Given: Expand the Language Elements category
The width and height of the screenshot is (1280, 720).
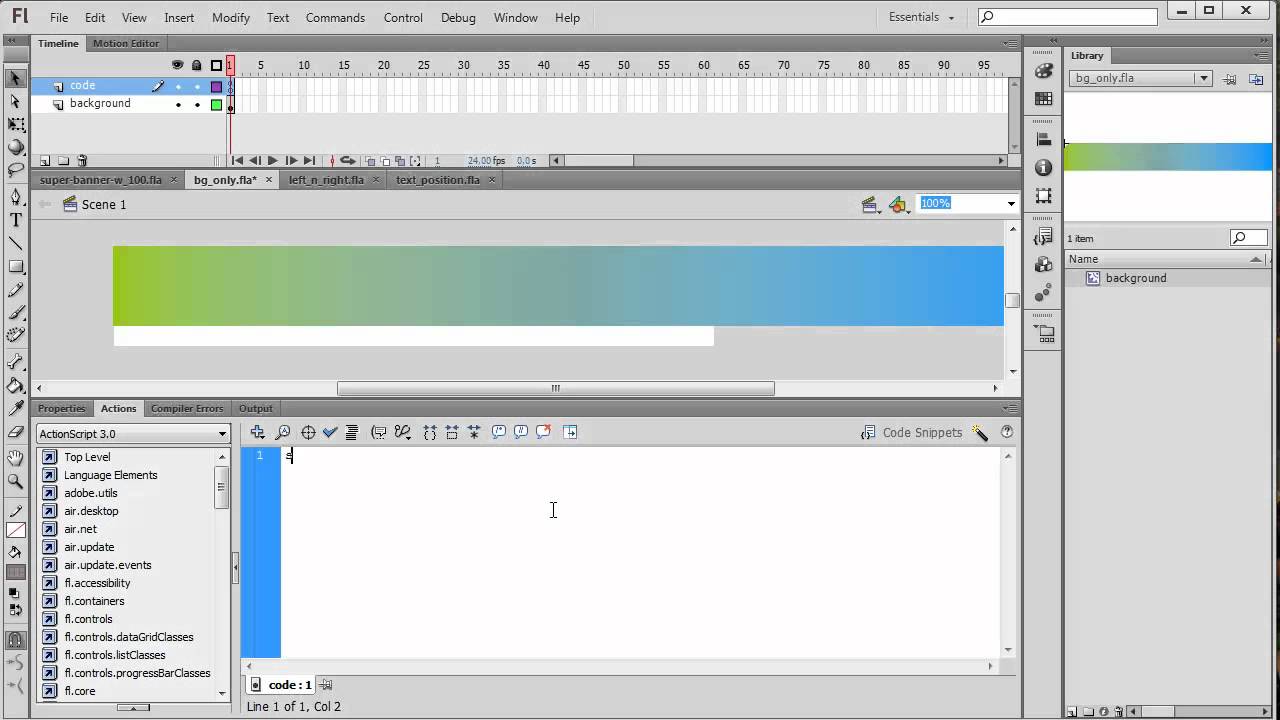Looking at the screenshot, I should [x=110, y=475].
